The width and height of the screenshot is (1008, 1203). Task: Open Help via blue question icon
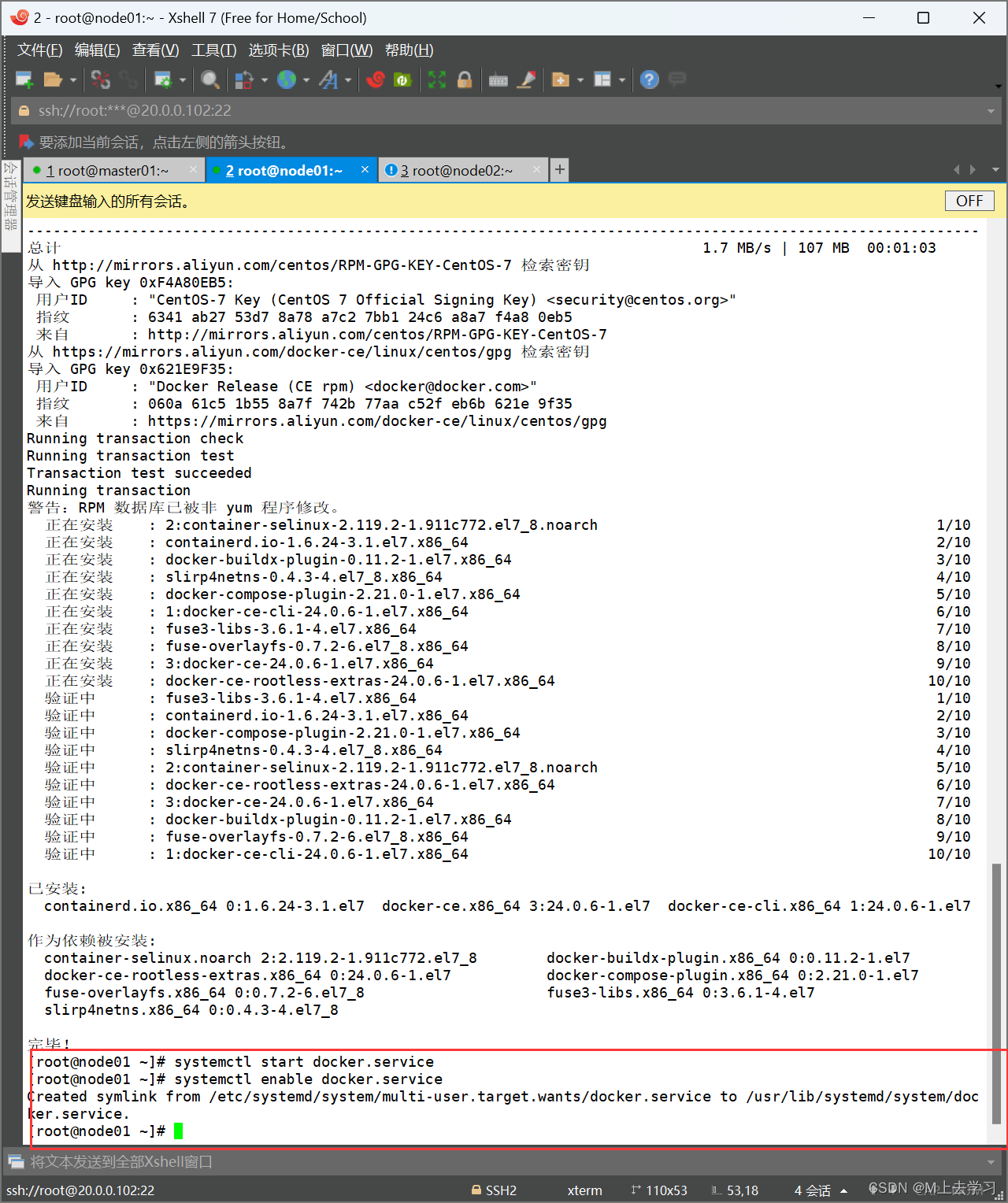(x=650, y=80)
